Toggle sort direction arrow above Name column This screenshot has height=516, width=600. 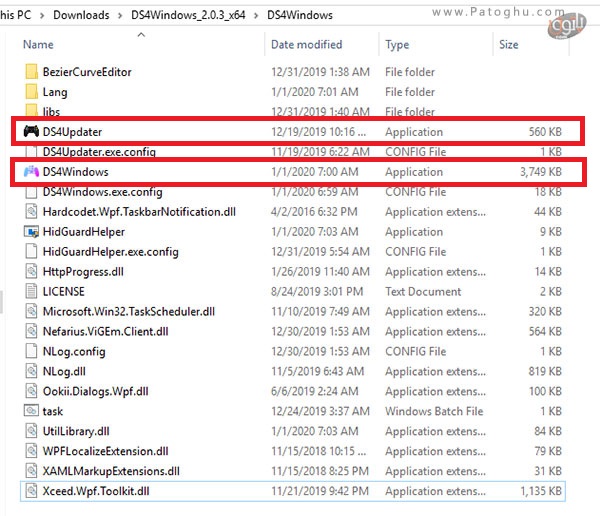coord(141,34)
